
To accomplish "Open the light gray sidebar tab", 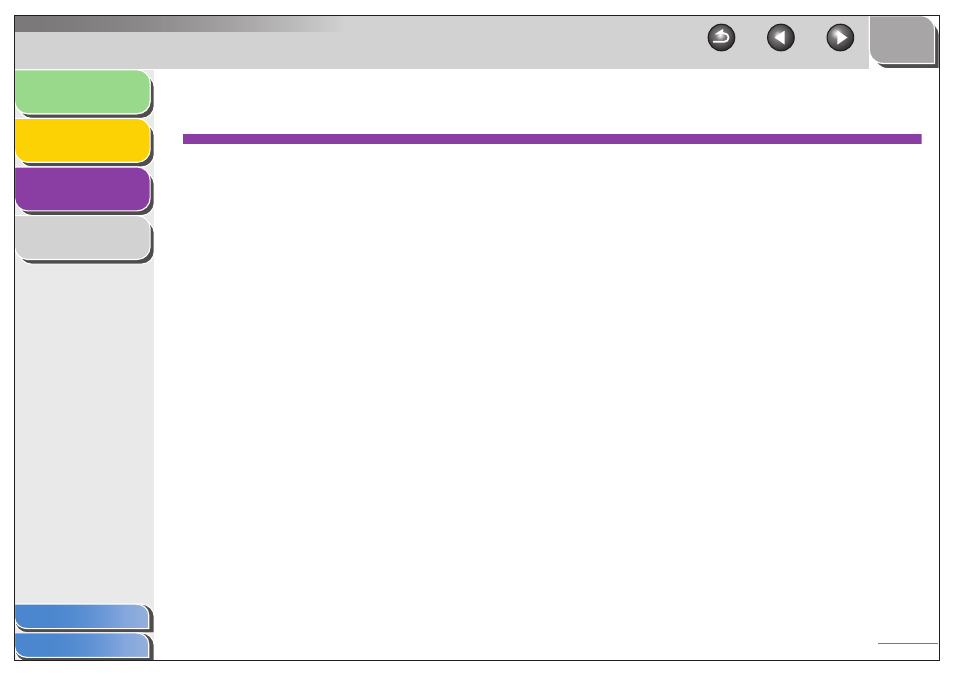I will pos(83,238).
